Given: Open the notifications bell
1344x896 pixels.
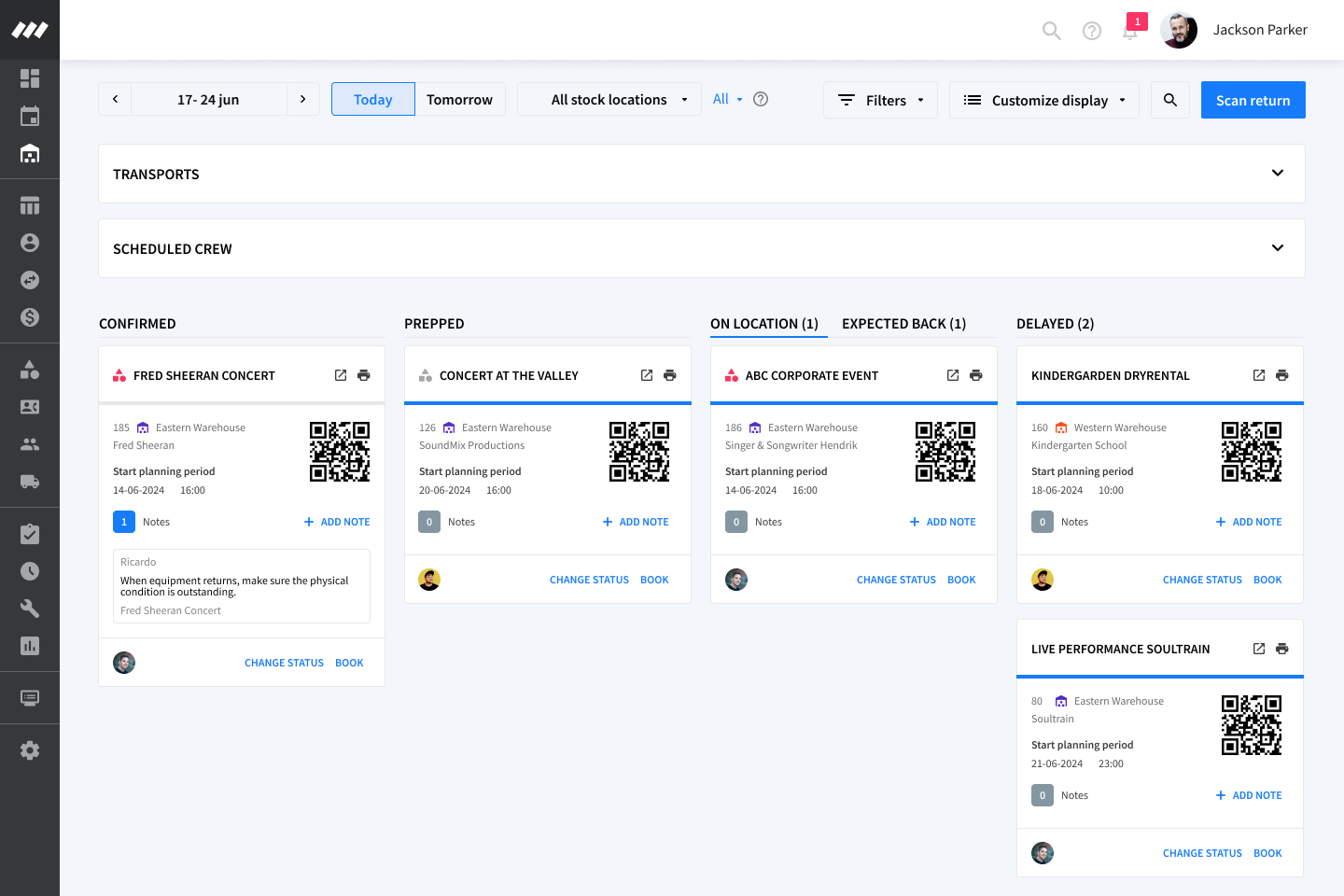Looking at the screenshot, I should [x=1130, y=31].
